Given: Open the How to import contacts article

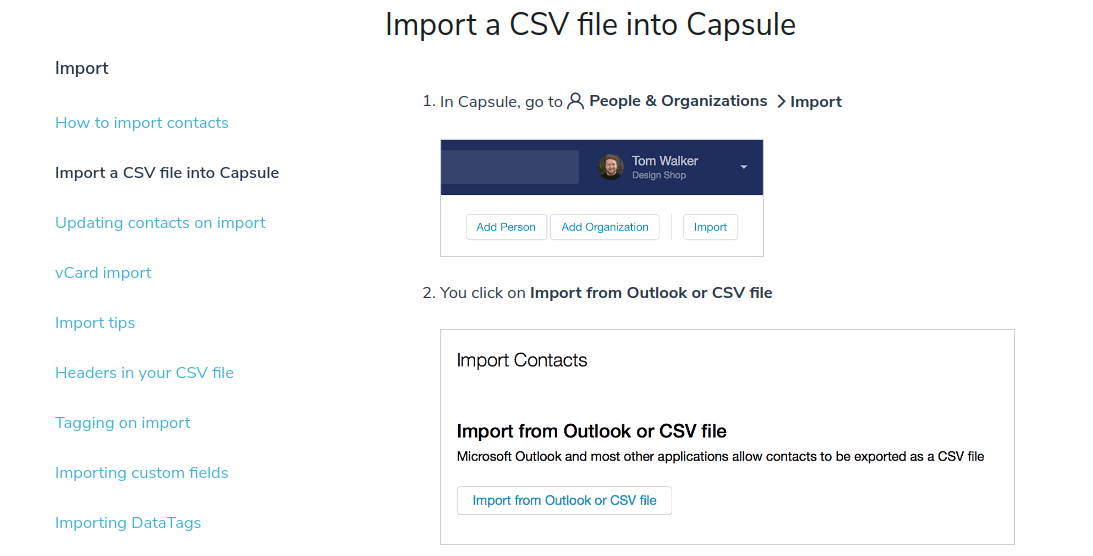Looking at the screenshot, I should pyautogui.click(x=142, y=123).
